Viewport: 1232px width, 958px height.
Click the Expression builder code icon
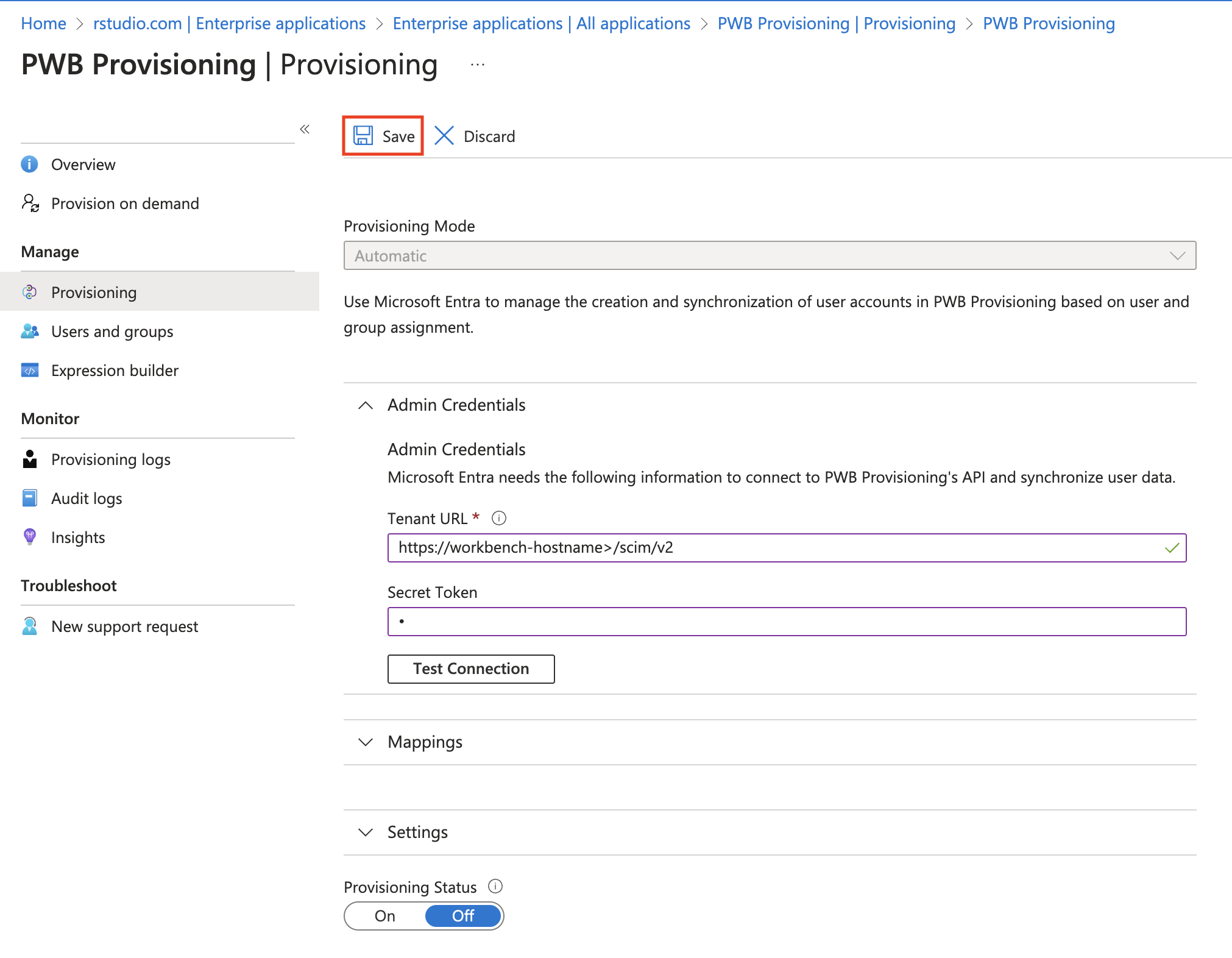tap(30, 370)
